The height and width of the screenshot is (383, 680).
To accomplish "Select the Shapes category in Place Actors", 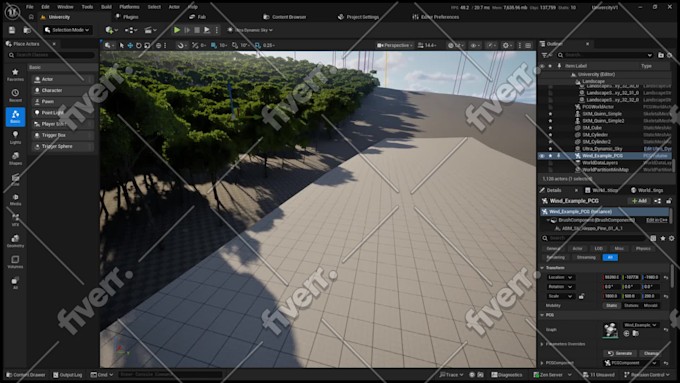I will click(x=15, y=158).
